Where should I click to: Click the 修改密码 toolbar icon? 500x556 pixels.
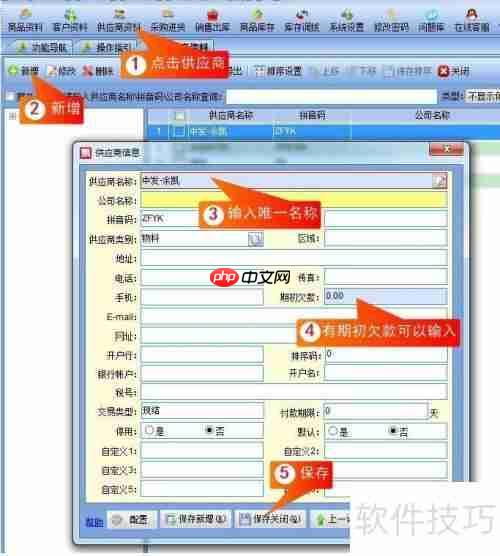click(391, 21)
